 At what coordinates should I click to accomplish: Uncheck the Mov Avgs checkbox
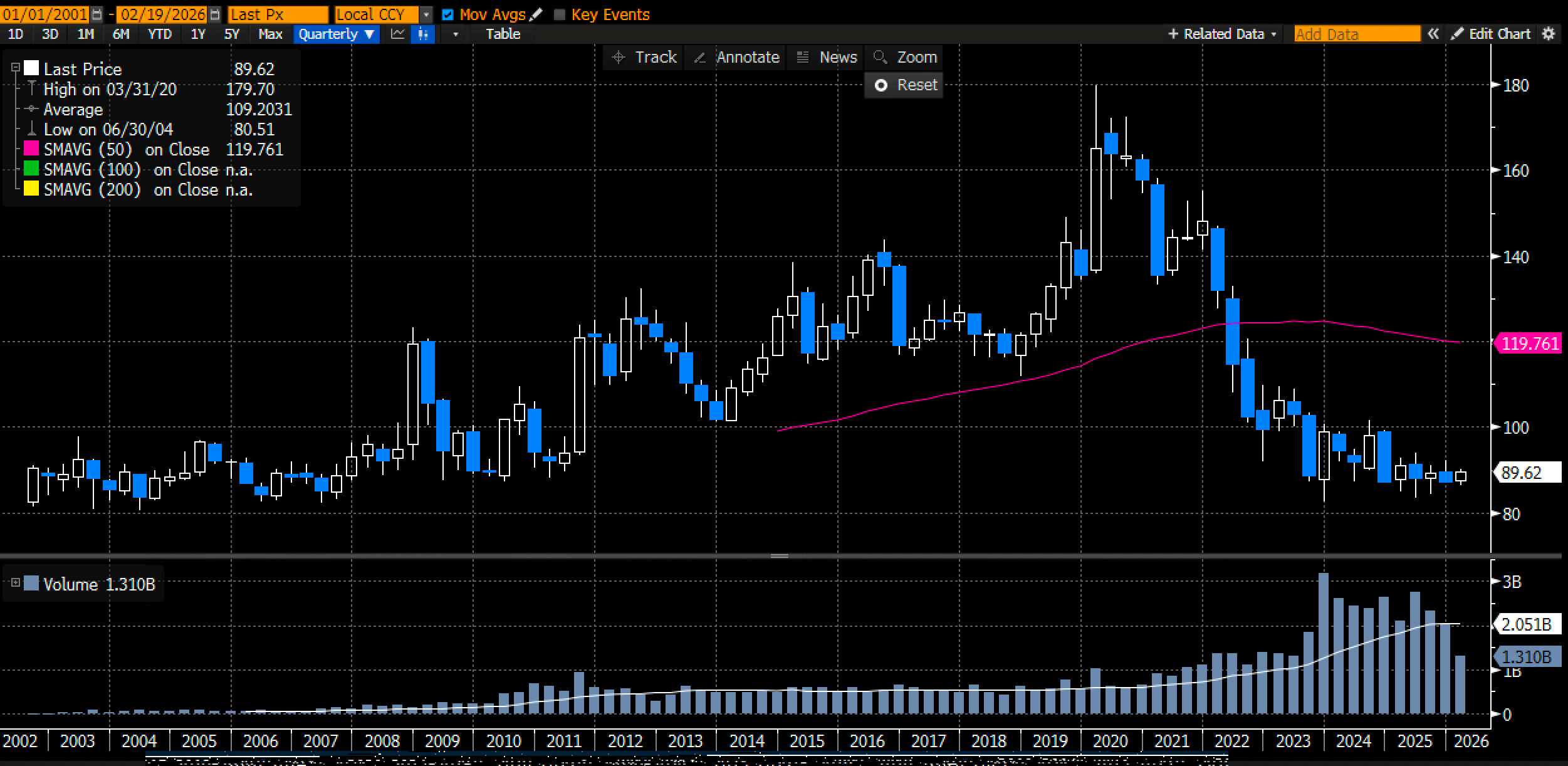(x=447, y=14)
